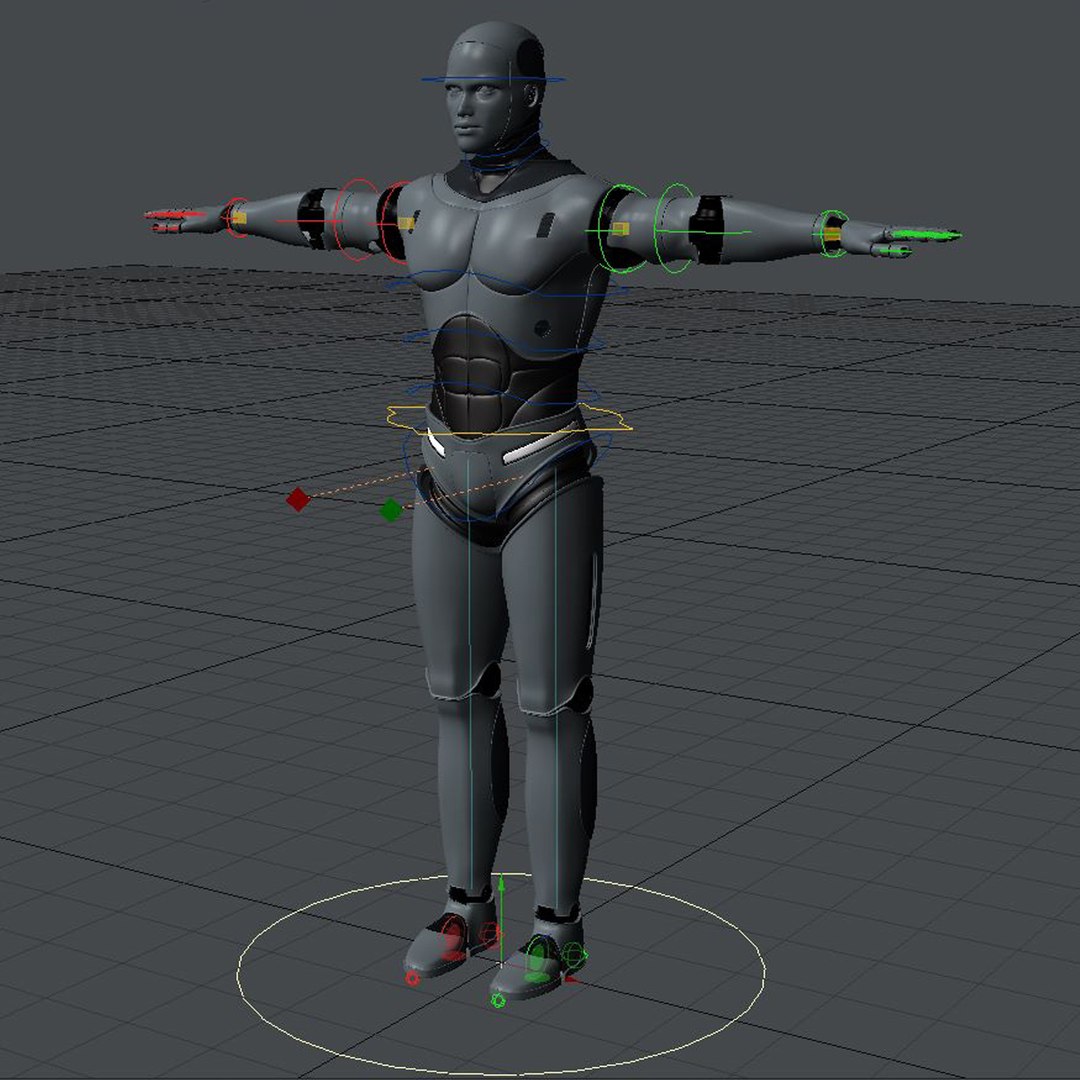
Task: Select the red upper arm ring
Action: (355, 220)
